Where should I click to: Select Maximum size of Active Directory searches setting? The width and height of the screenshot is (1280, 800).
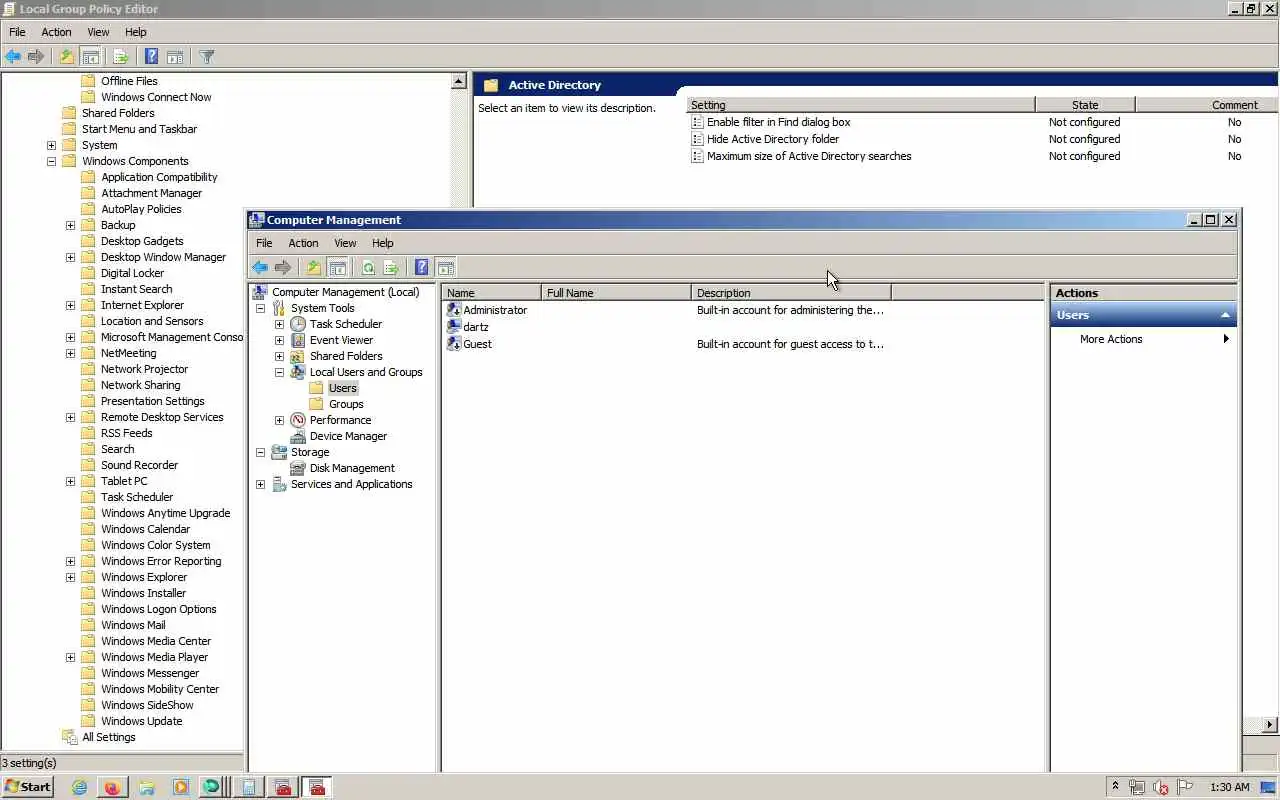click(809, 156)
